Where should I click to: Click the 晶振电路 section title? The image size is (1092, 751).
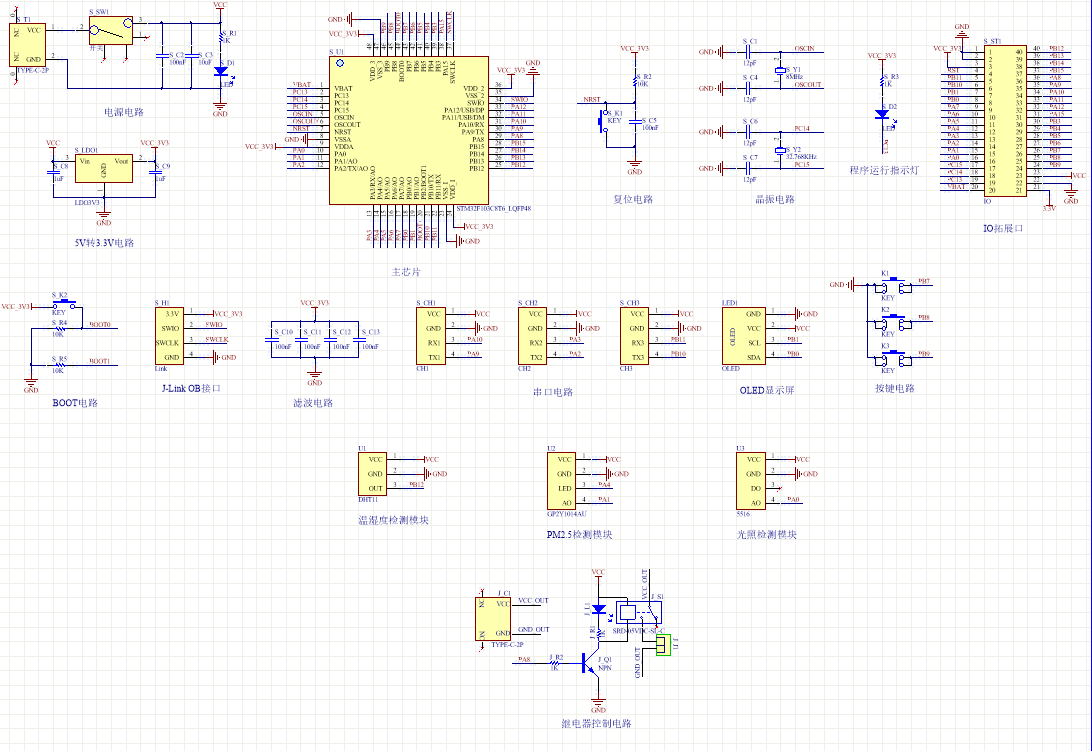[775, 199]
